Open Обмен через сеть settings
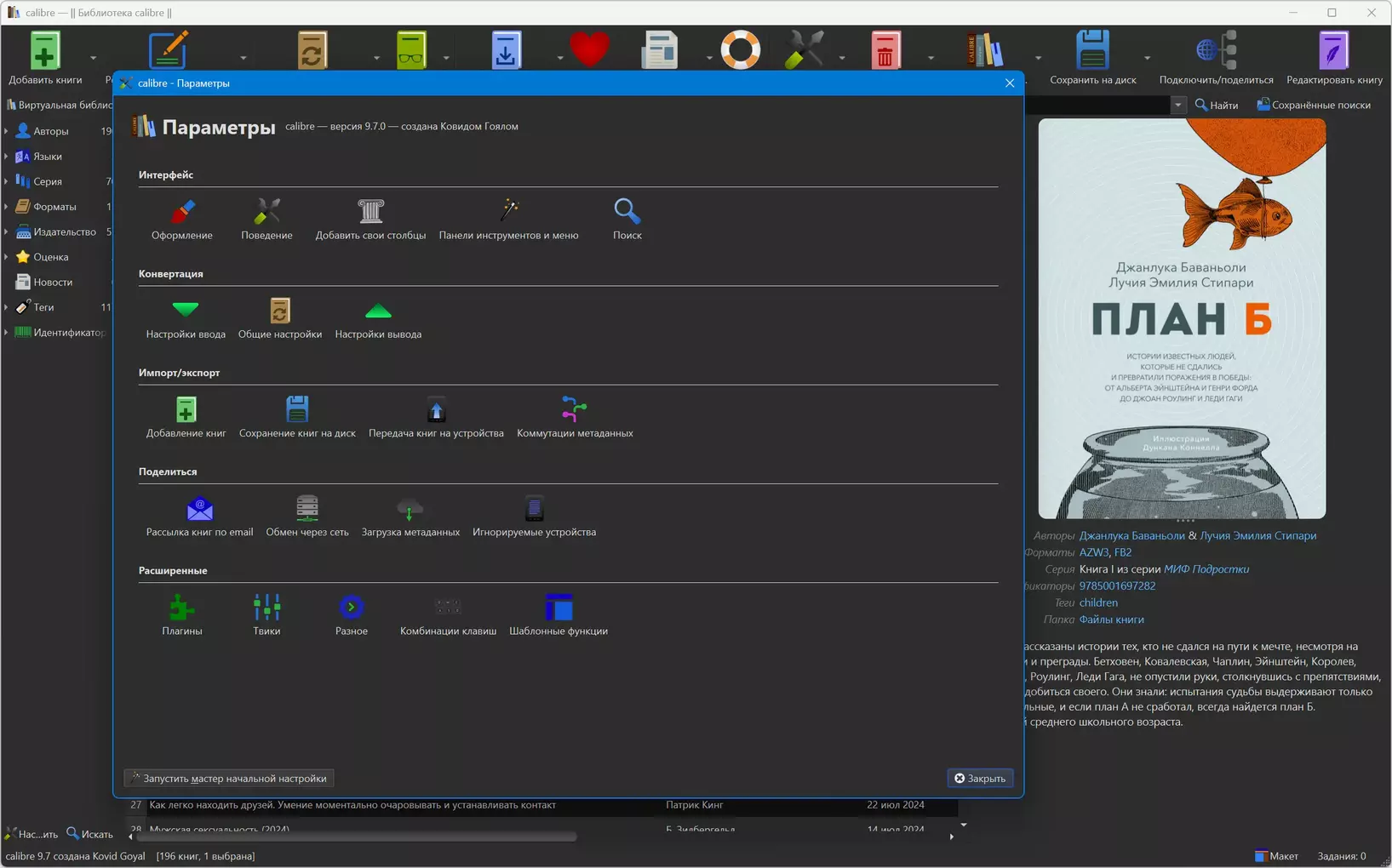 tap(307, 516)
